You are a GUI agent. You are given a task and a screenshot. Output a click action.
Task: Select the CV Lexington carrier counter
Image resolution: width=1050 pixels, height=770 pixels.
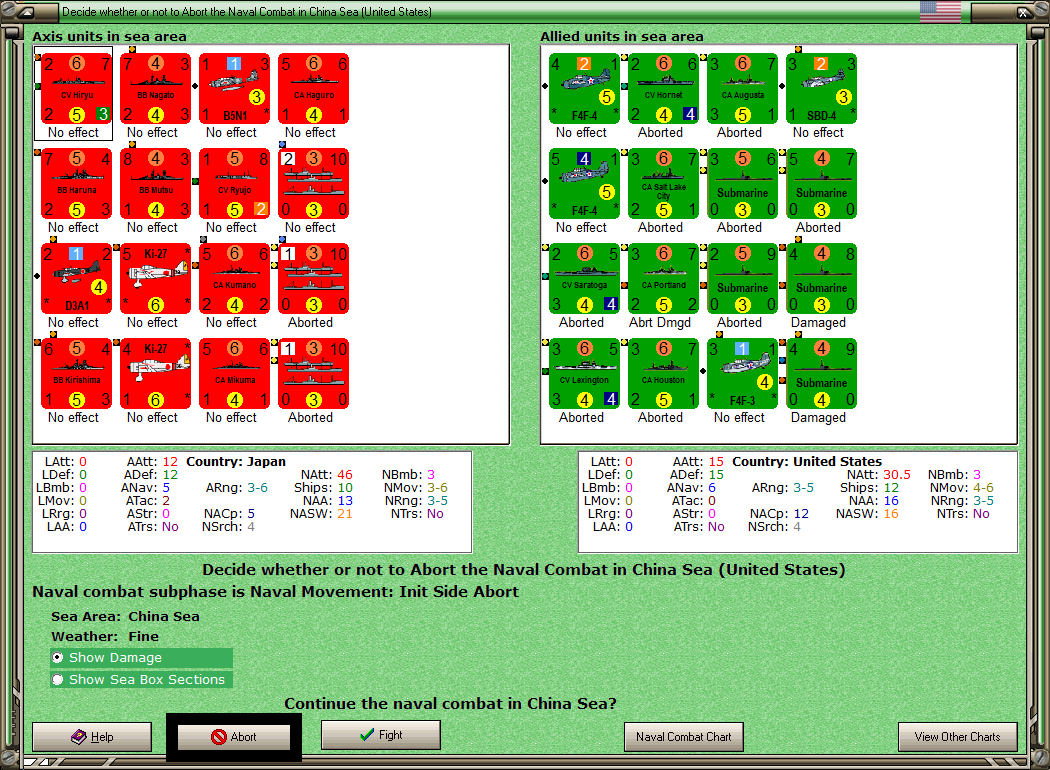click(x=585, y=374)
